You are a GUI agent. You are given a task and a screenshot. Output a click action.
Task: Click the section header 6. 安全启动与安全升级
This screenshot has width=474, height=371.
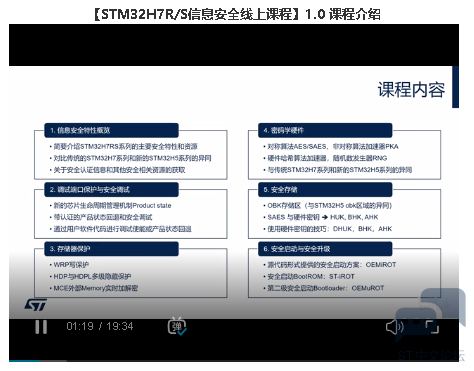[x=325, y=249]
